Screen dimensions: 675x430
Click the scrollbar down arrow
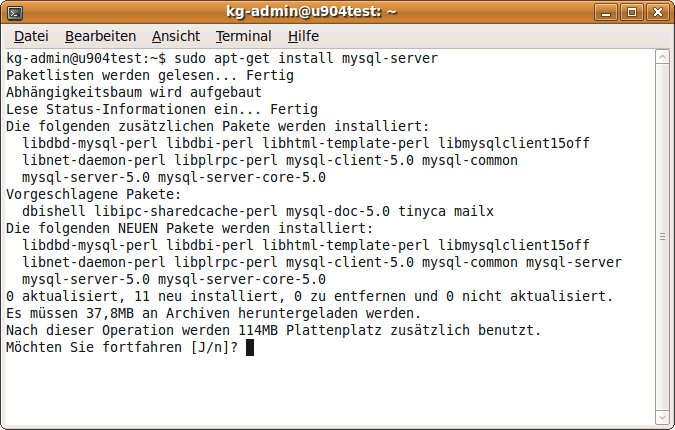click(x=661, y=417)
